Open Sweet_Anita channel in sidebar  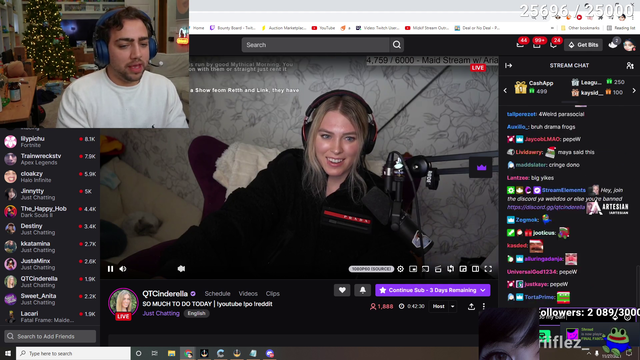(x=50, y=299)
